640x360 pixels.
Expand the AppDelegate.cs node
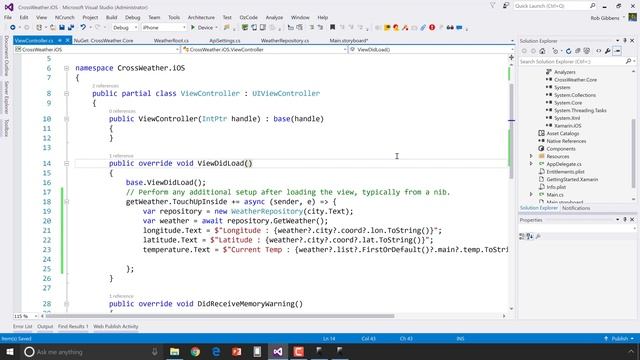[531, 164]
